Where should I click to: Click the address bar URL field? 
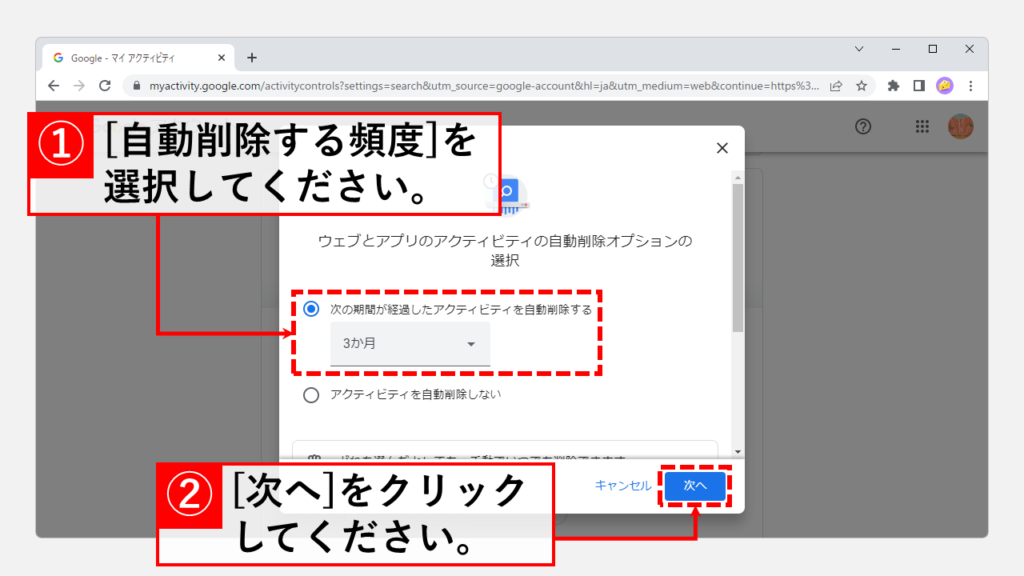(x=480, y=86)
